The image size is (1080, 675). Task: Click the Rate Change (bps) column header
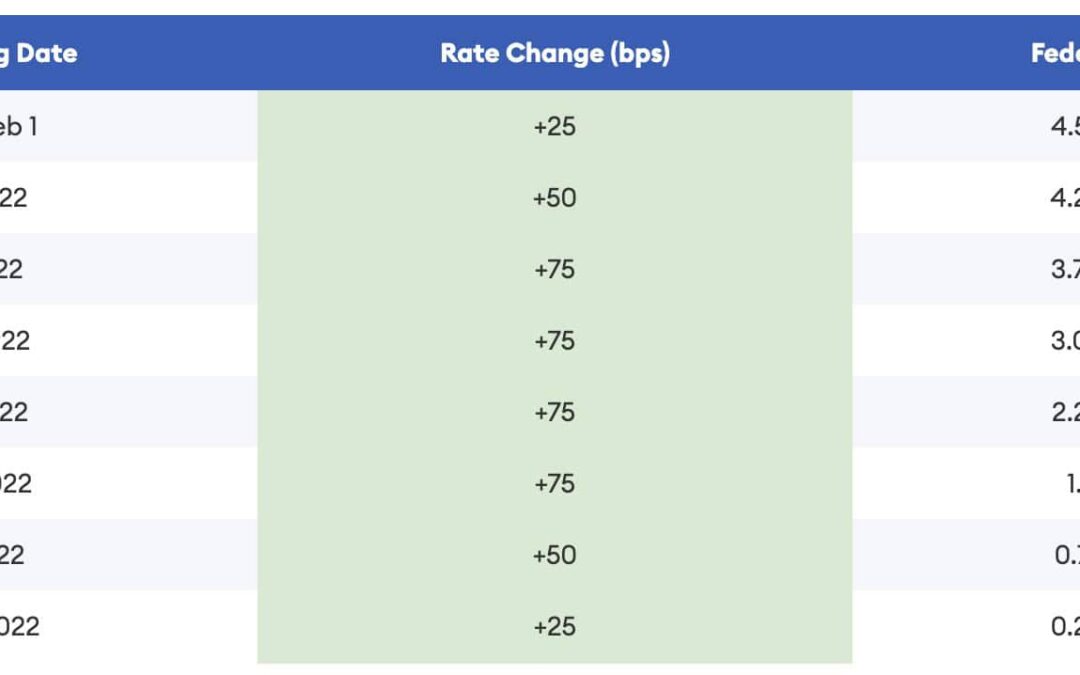coord(555,53)
